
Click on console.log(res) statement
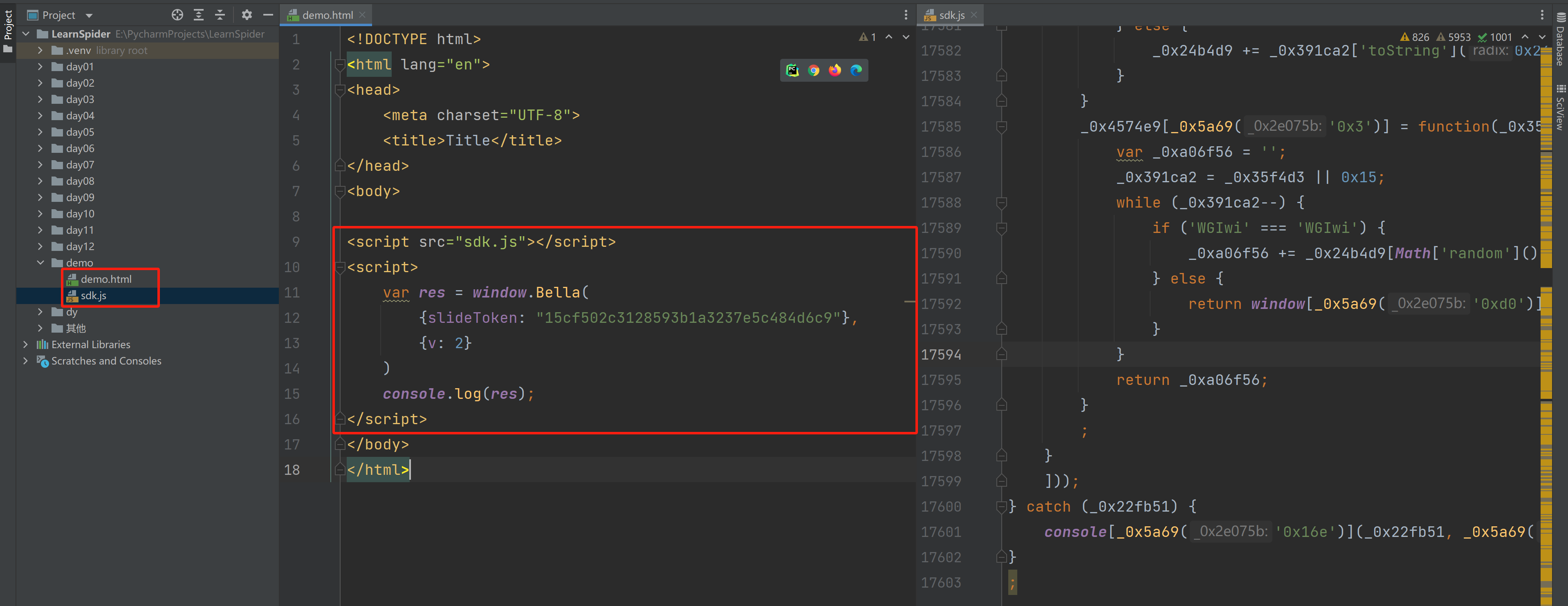pos(458,394)
